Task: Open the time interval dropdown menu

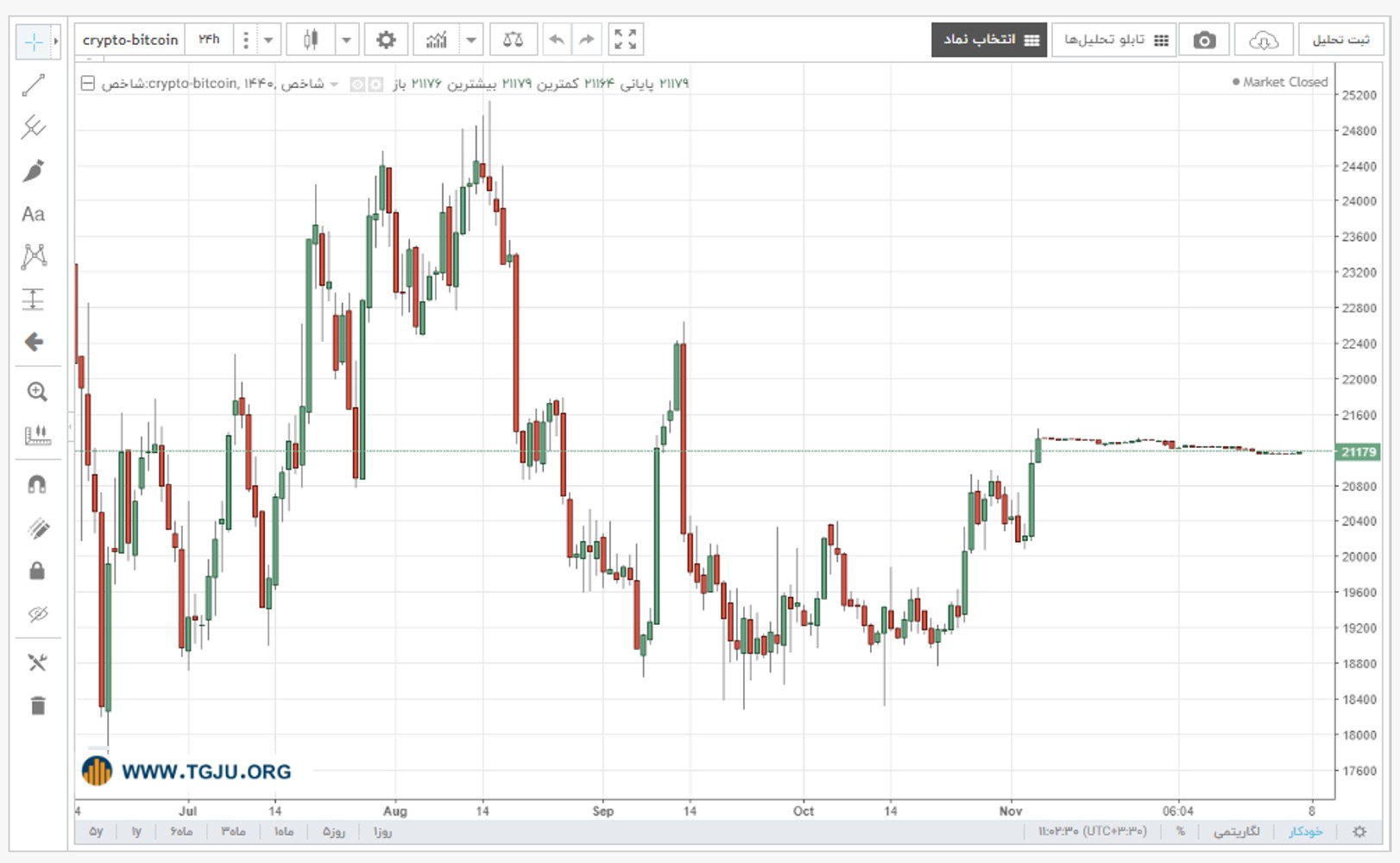Action: point(268,40)
